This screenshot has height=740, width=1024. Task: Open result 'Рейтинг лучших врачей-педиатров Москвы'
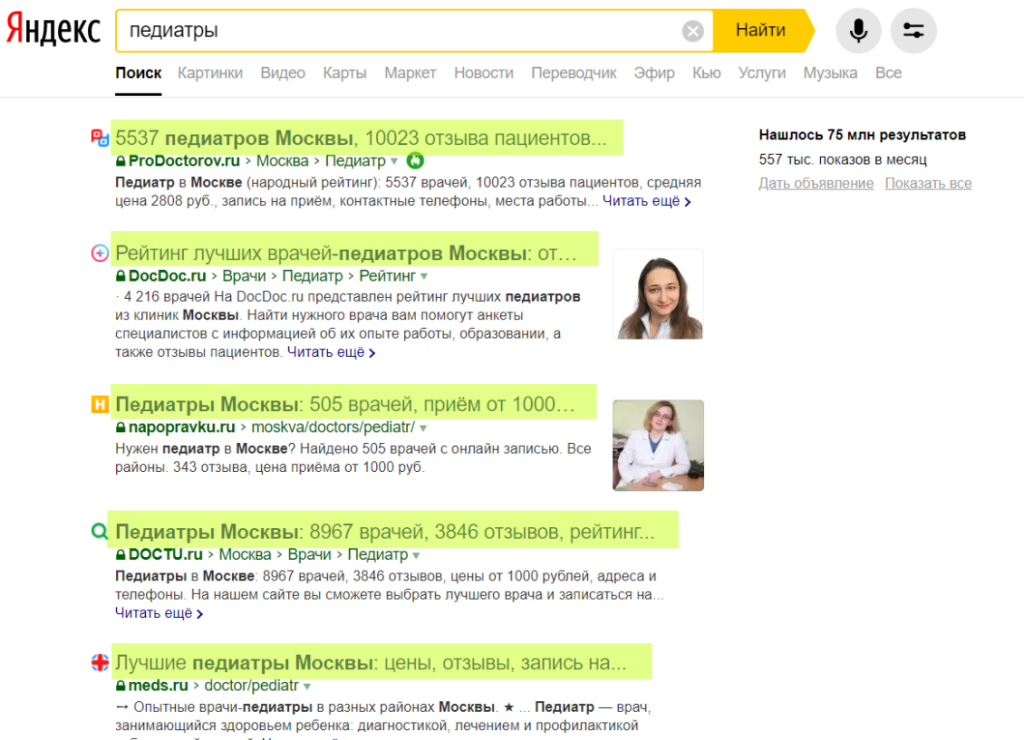(346, 253)
